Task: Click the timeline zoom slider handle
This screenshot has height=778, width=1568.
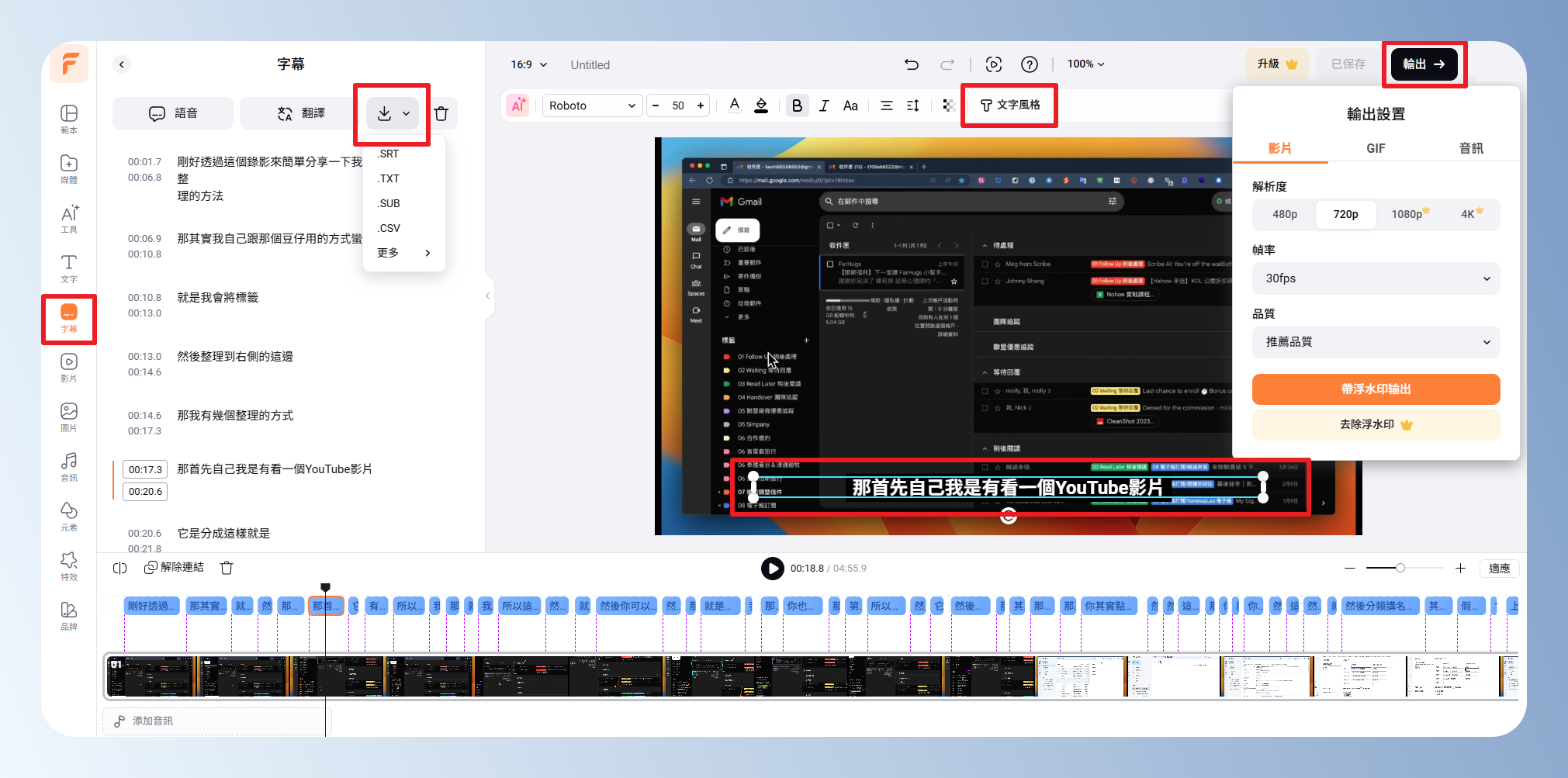Action: (1400, 569)
